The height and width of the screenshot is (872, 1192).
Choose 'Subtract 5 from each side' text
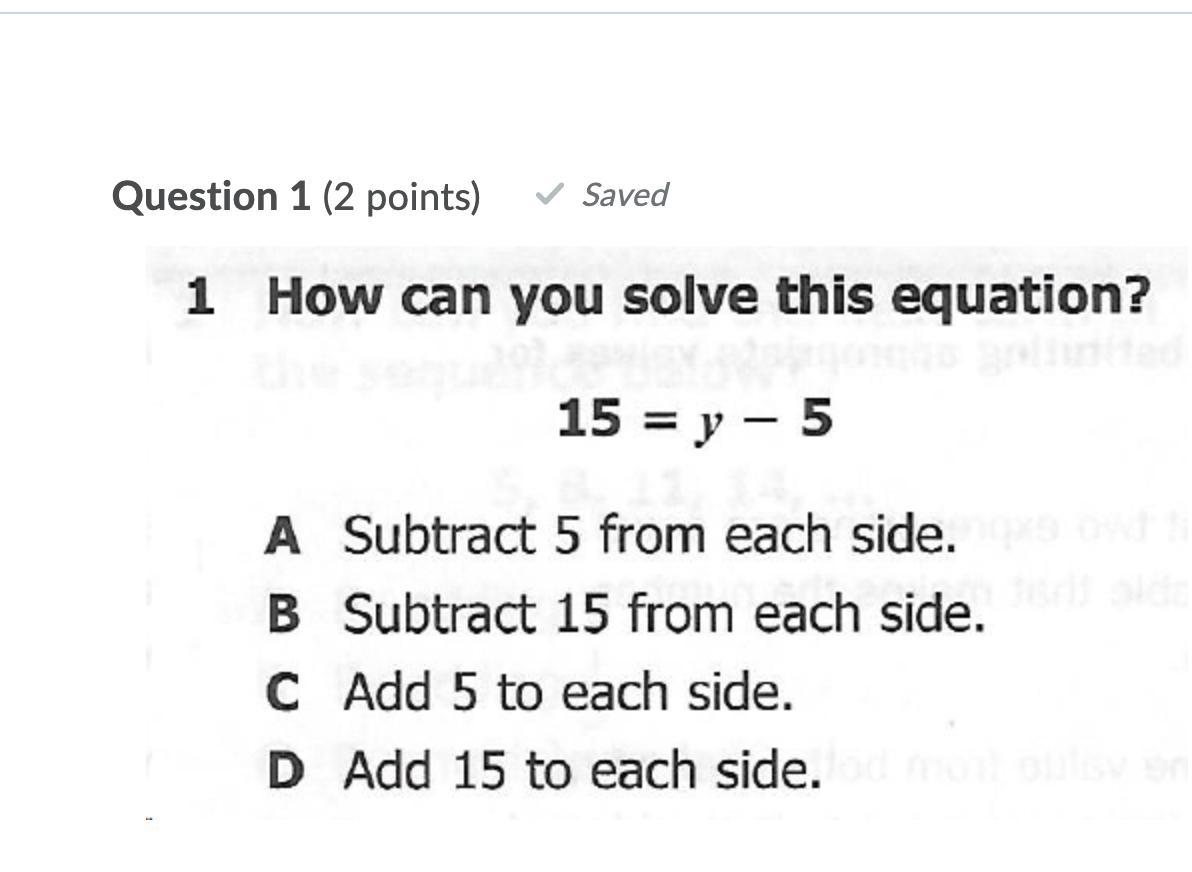point(644,537)
